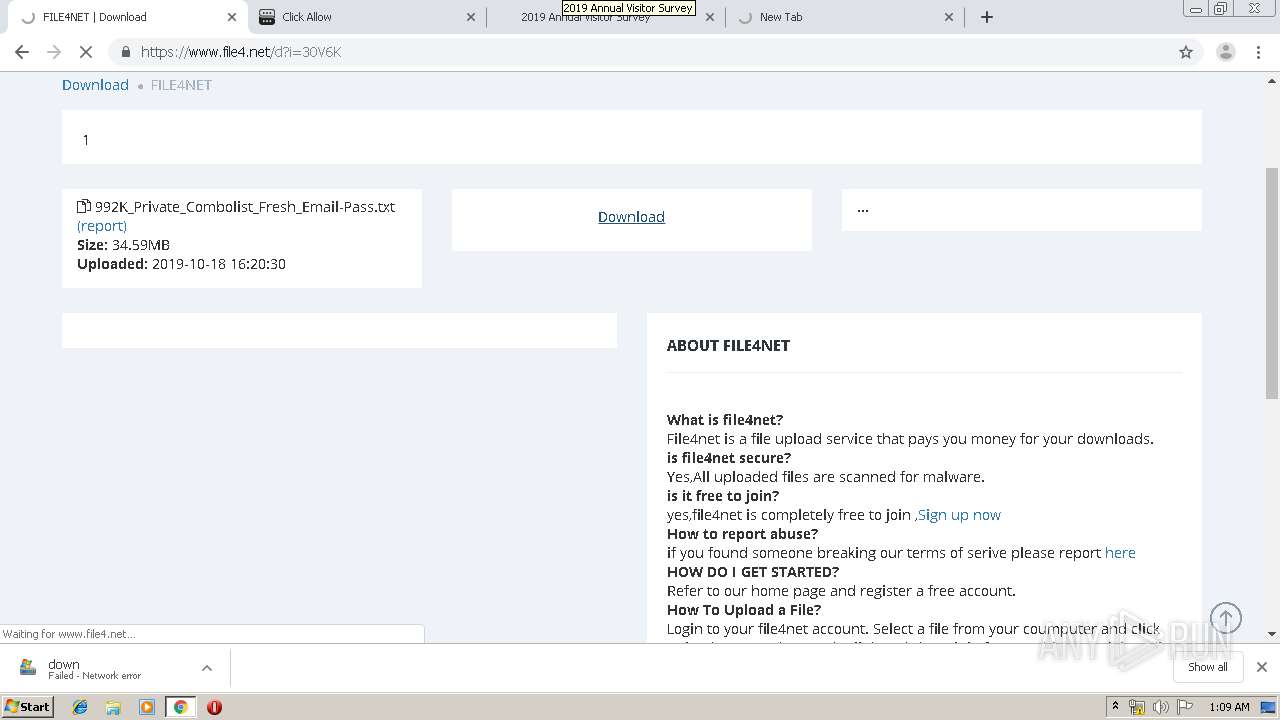Click the file icon beside the combolist filename
1280x720 pixels.
tap(84, 207)
